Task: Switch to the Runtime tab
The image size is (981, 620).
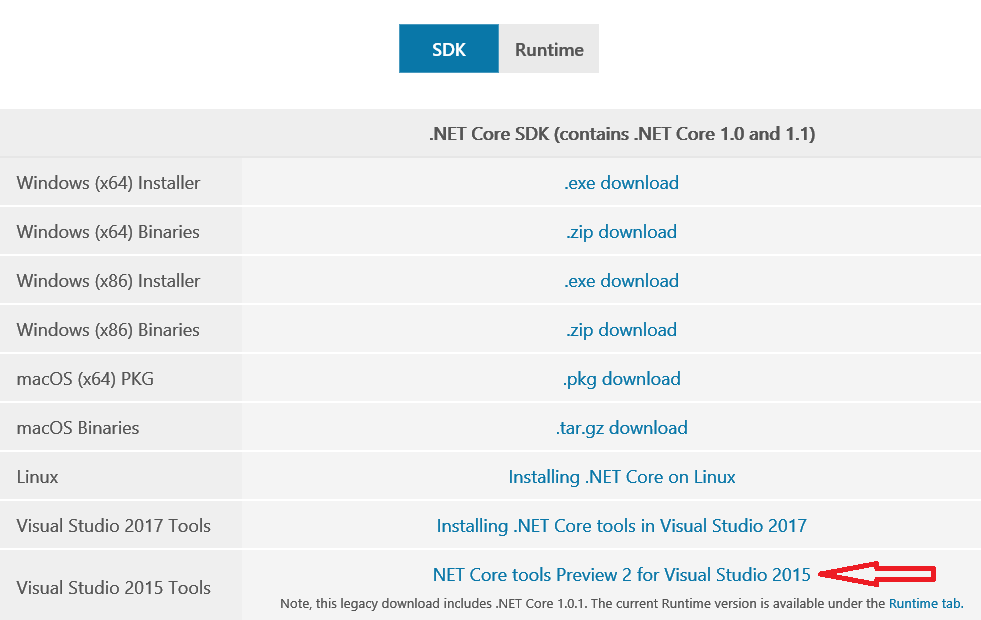Action: (549, 49)
